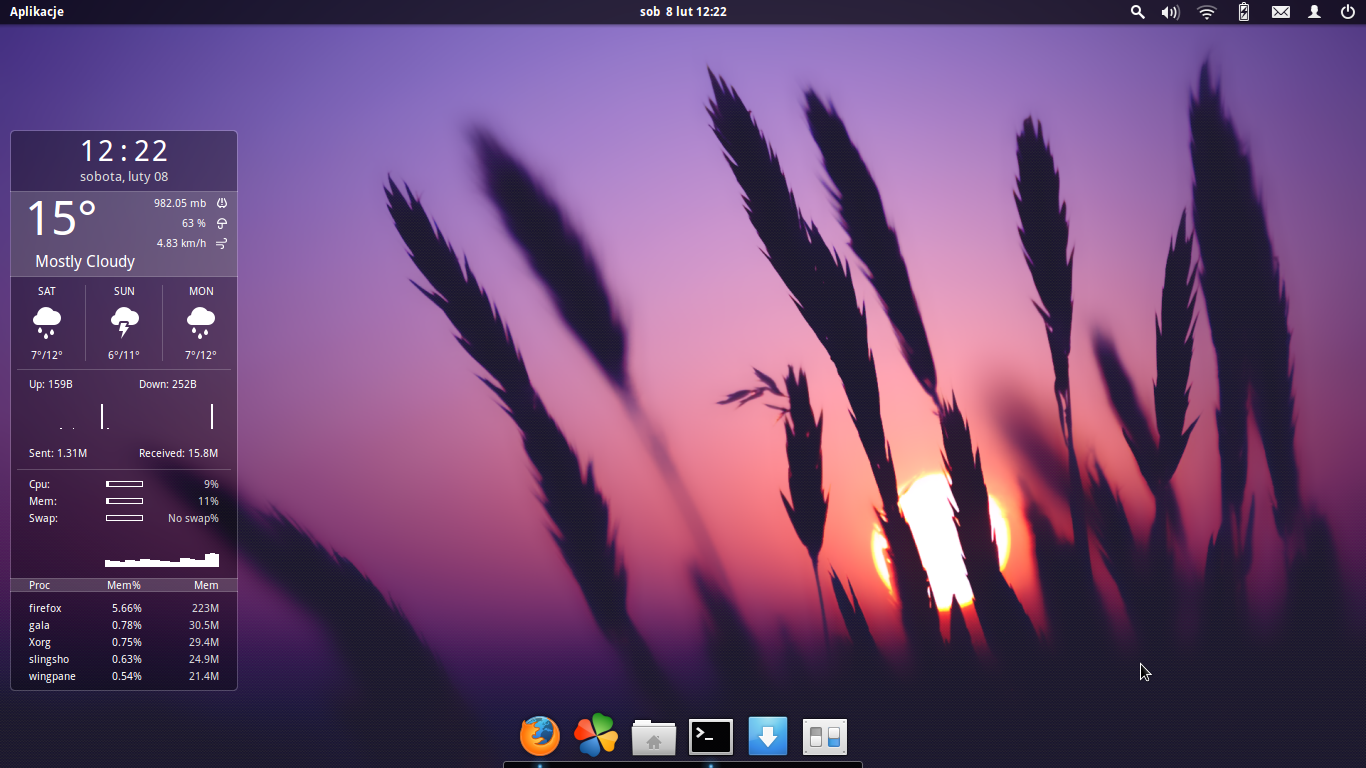Click the 'Proc' column header
The image size is (1366, 768).
39,585
